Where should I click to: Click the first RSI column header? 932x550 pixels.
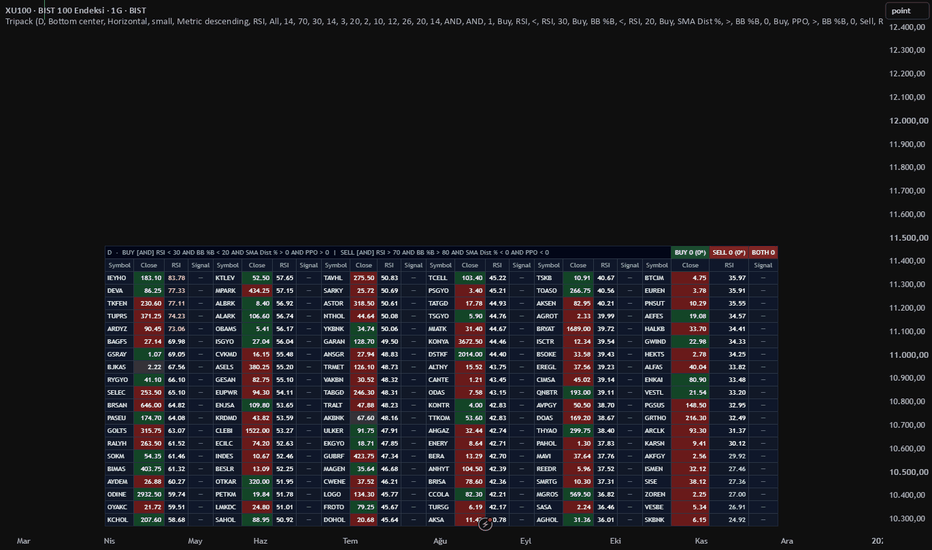[176, 265]
